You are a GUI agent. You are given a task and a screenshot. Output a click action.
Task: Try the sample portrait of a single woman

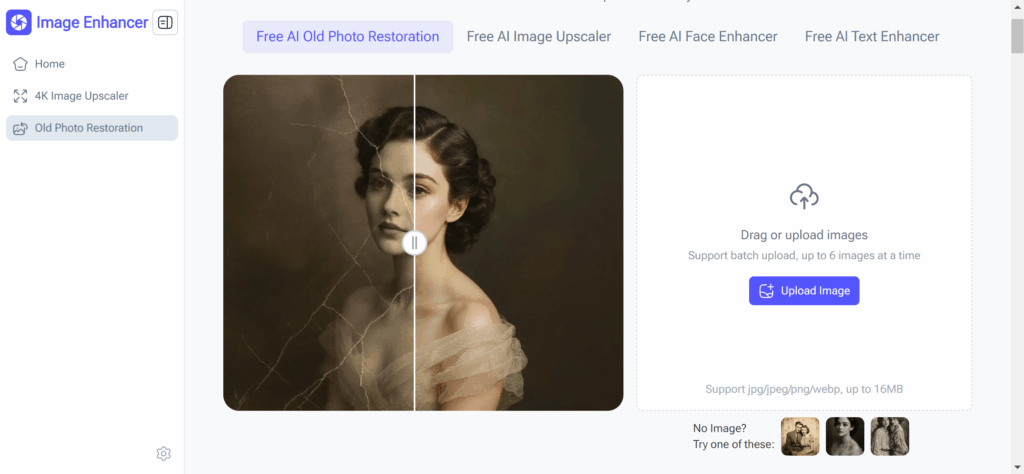845,437
